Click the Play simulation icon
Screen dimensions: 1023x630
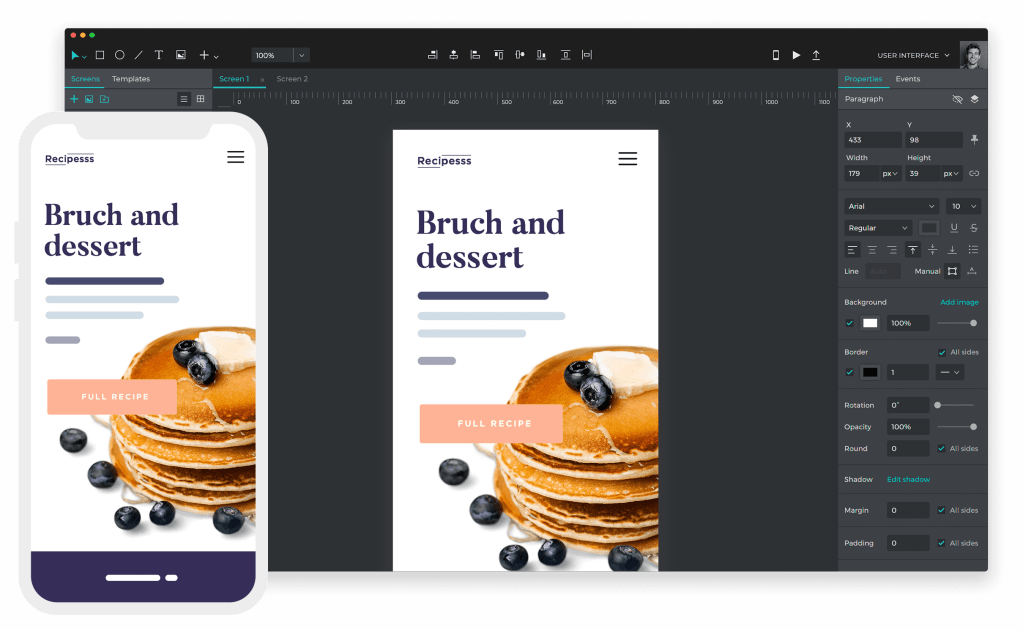point(796,55)
